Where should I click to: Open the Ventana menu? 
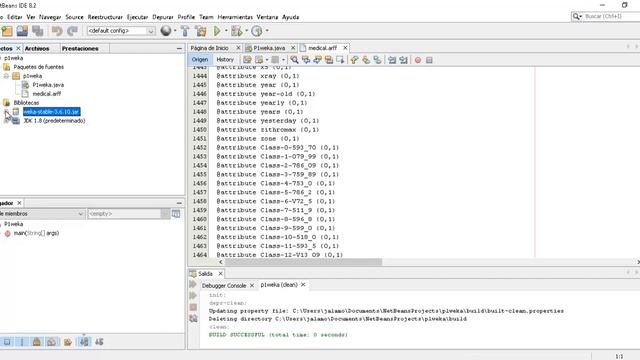tap(267, 17)
